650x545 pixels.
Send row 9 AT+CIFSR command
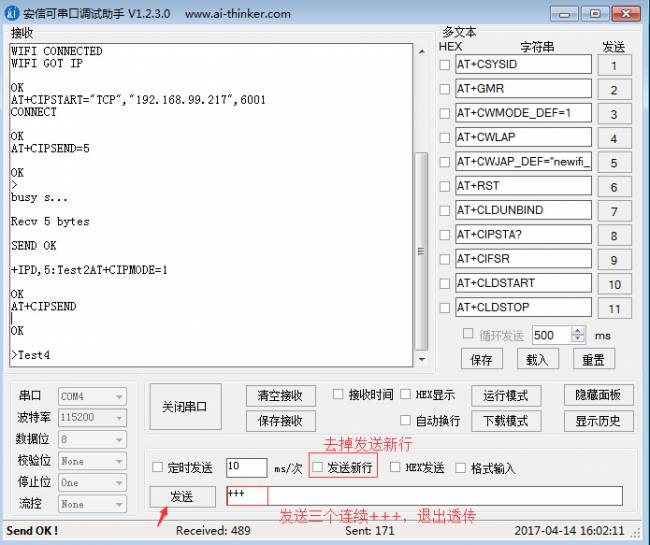coord(614,259)
